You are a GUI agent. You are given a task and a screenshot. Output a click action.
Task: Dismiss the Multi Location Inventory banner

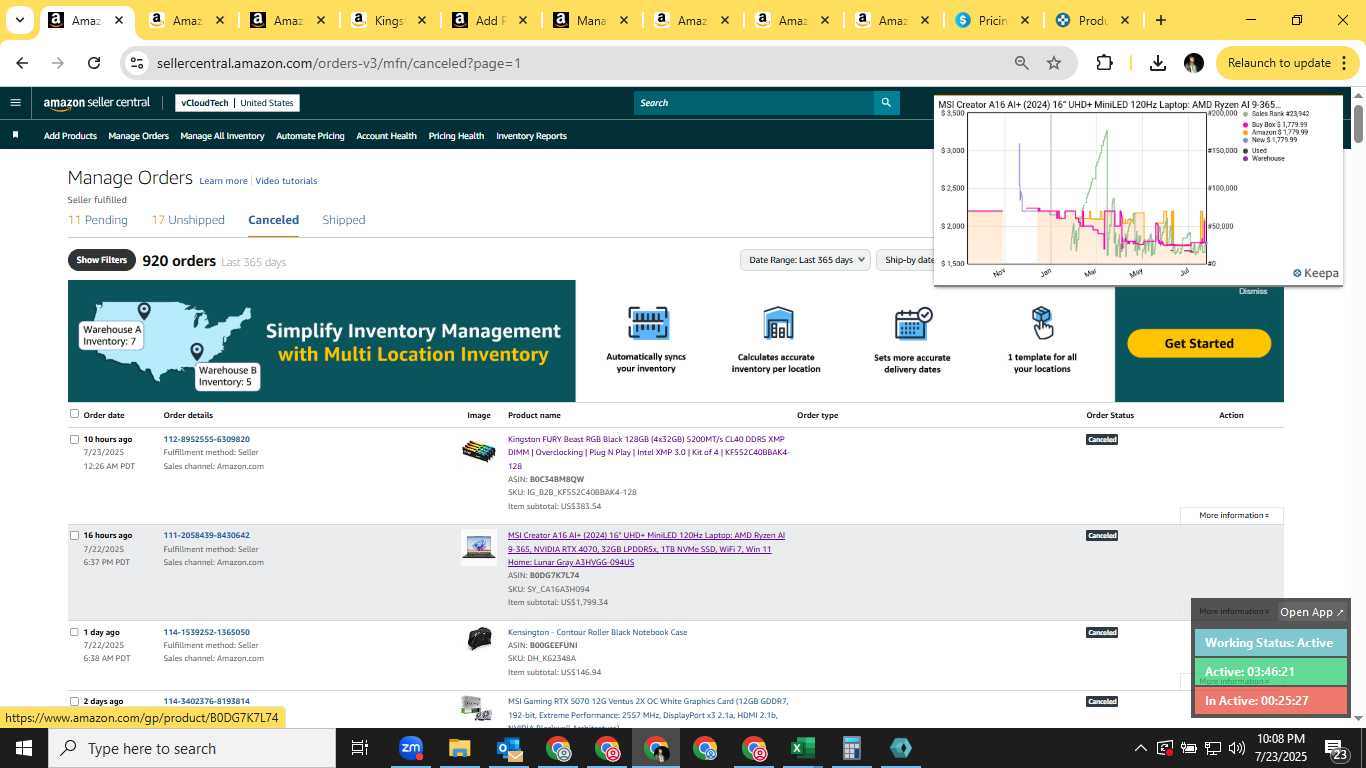click(1253, 291)
